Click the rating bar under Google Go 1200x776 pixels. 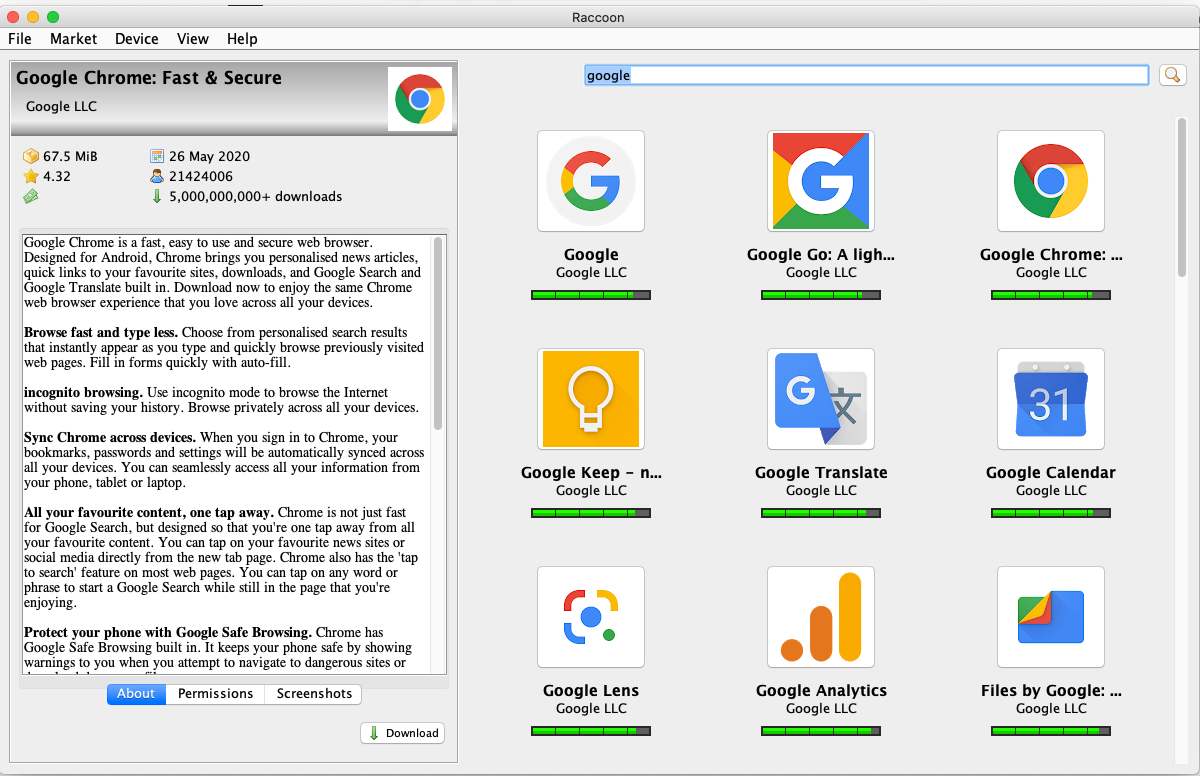click(821, 295)
